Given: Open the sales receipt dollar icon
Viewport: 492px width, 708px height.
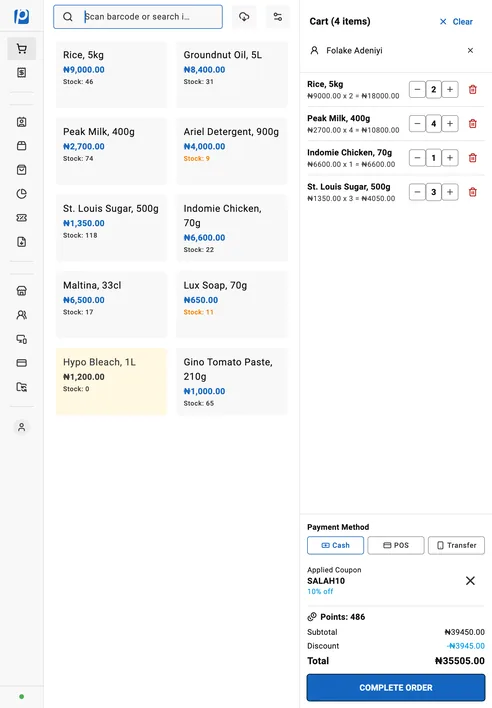Looking at the screenshot, I should point(21,73).
